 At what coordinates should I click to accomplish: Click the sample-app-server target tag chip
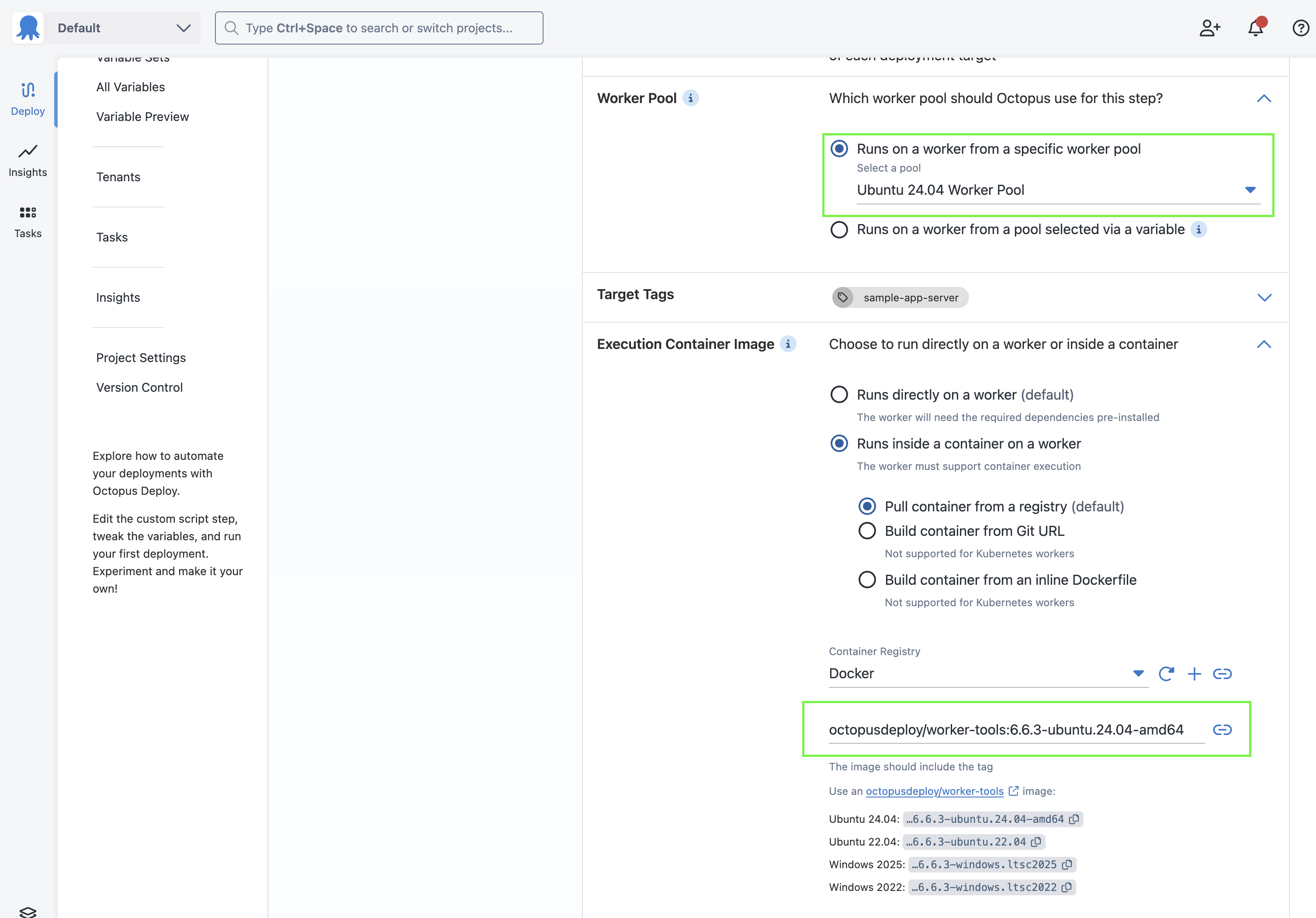[x=900, y=297]
